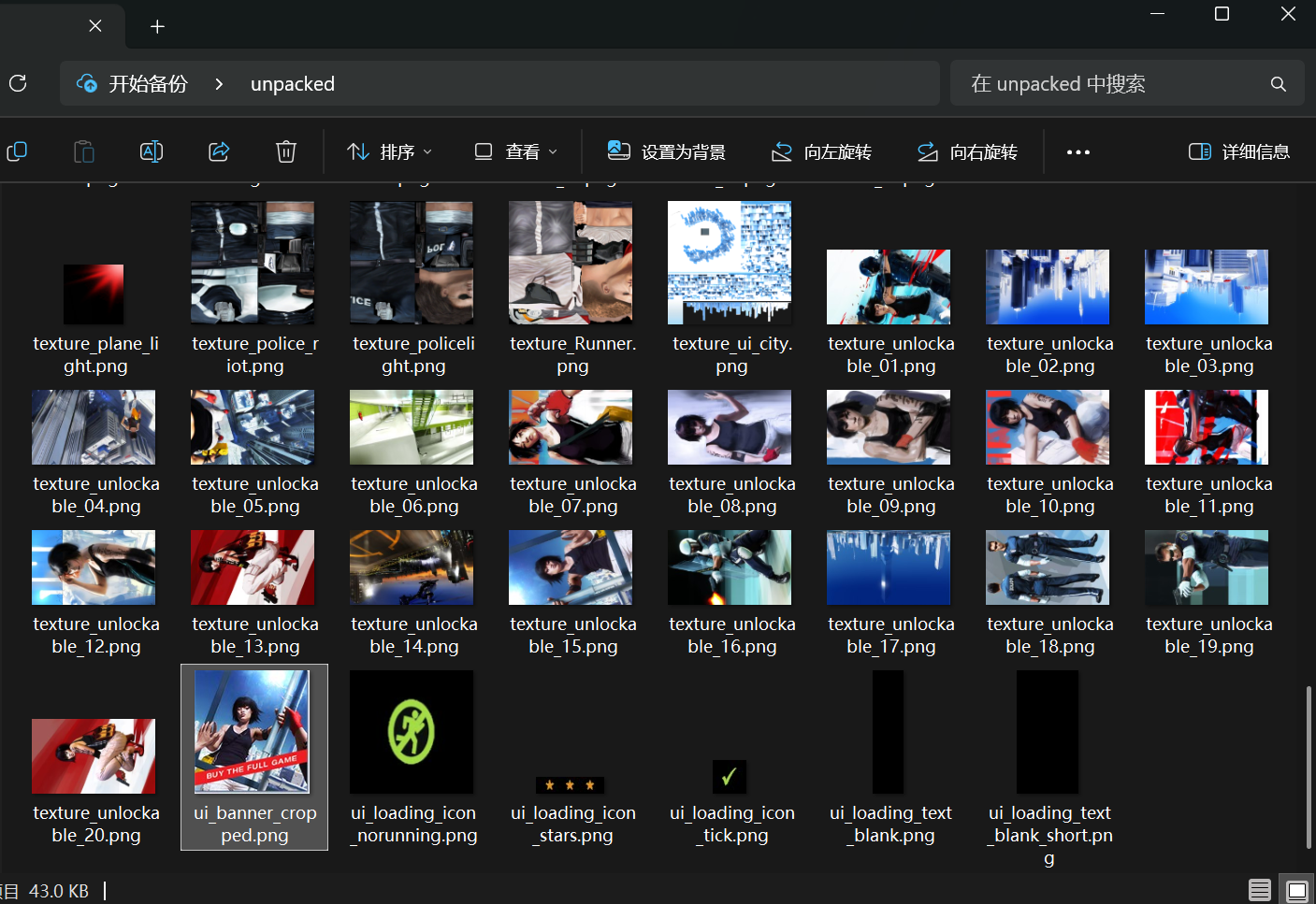Click the search magnifier icon

coord(1278,84)
